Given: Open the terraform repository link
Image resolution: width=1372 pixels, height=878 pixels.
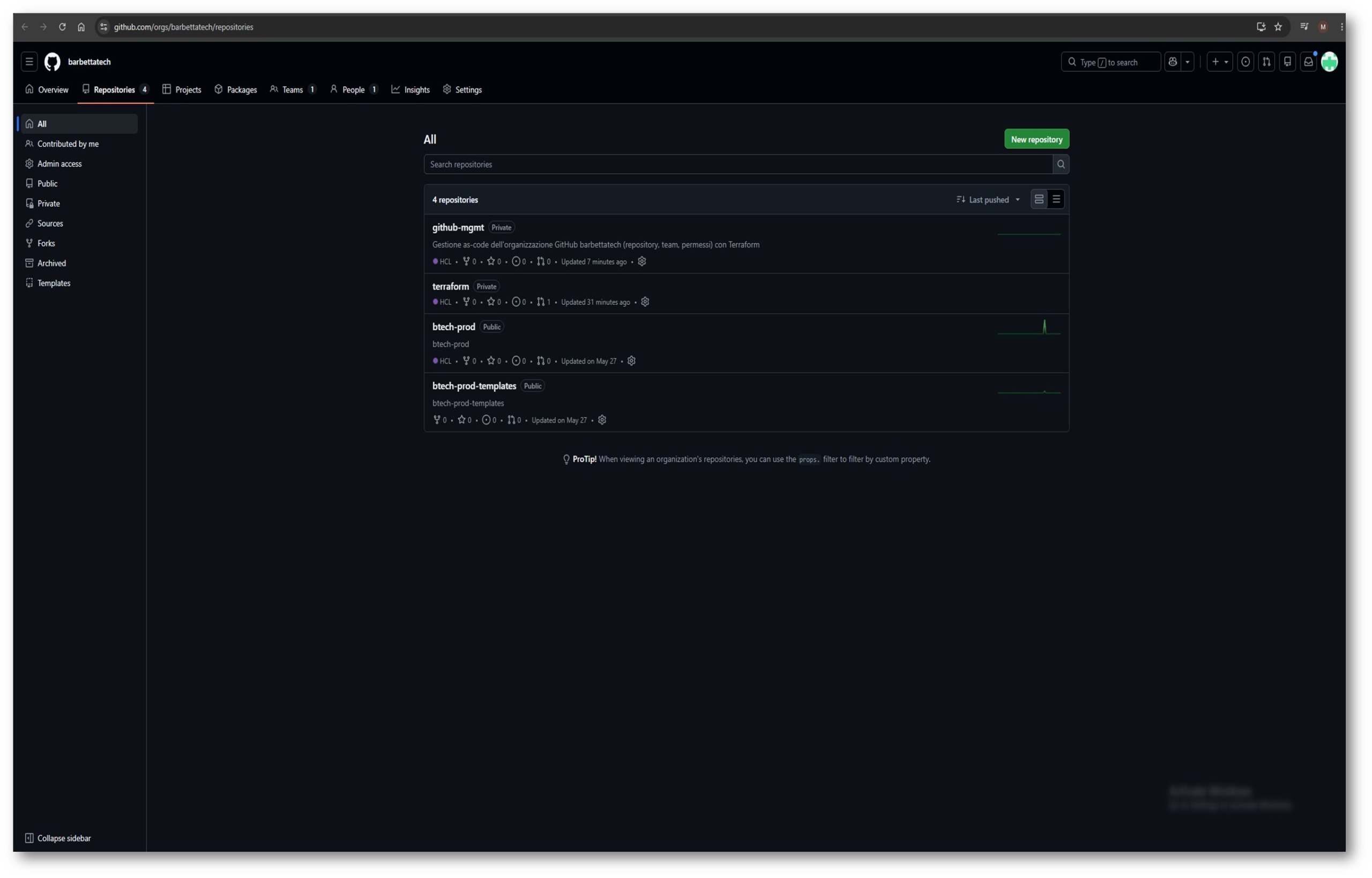Looking at the screenshot, I should 450,286.
